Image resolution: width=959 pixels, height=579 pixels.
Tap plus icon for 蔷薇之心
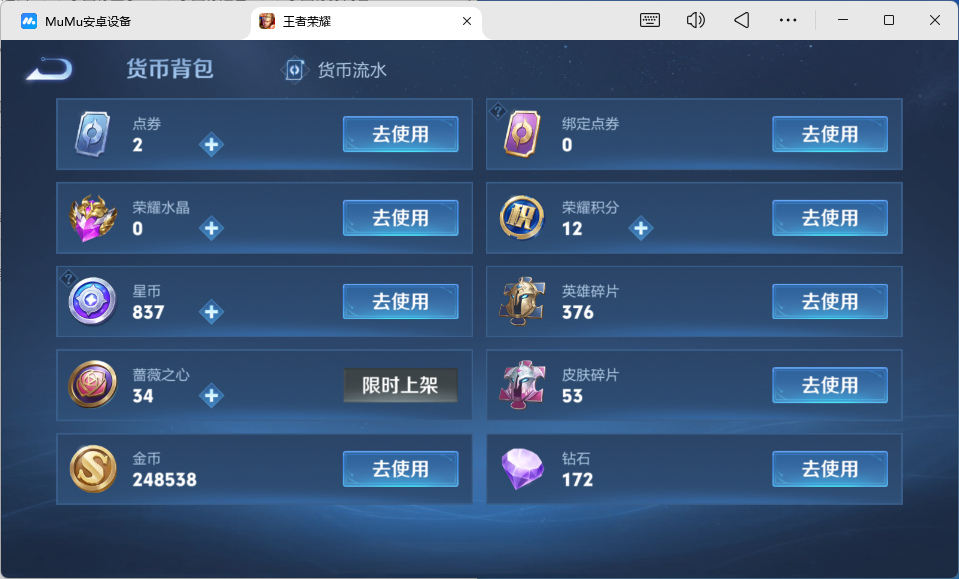[x=211, y=396]
